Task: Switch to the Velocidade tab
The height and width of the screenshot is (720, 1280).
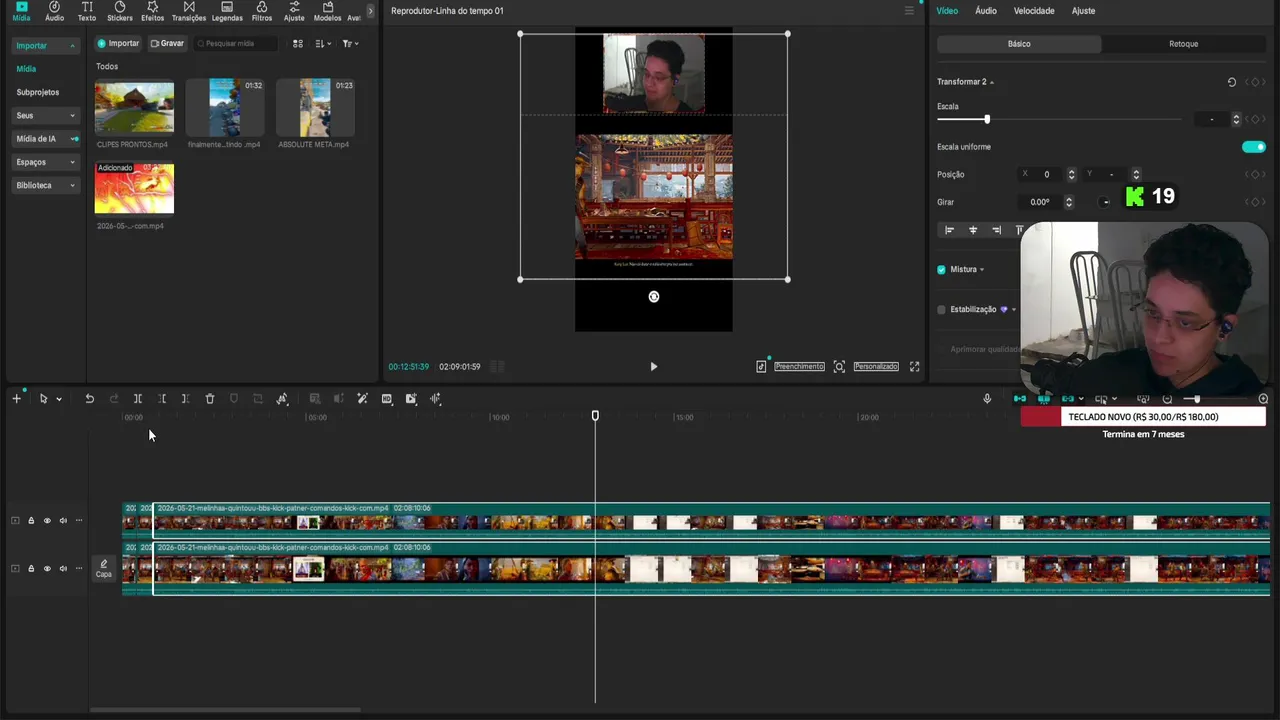Action: 1034,11
